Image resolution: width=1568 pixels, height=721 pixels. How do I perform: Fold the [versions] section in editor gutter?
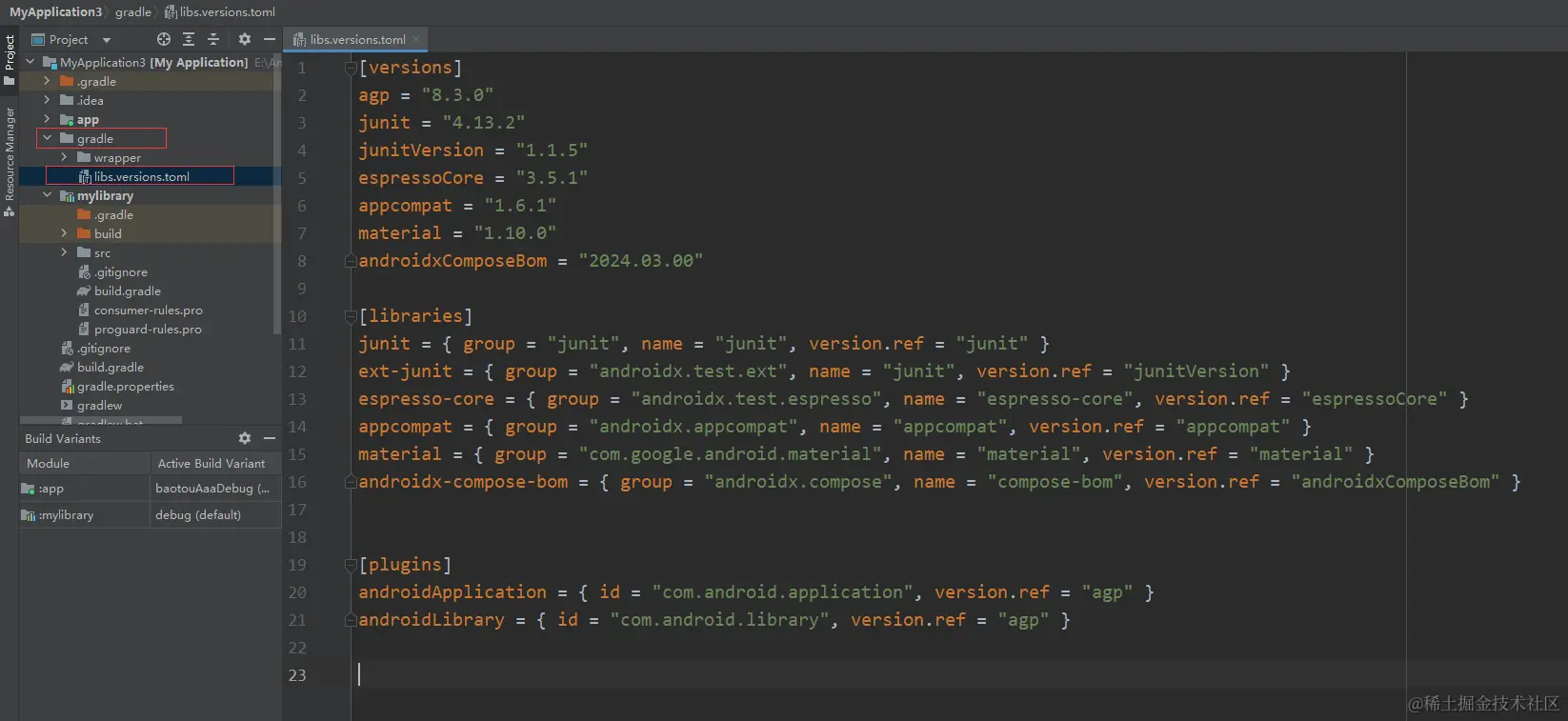351,68
